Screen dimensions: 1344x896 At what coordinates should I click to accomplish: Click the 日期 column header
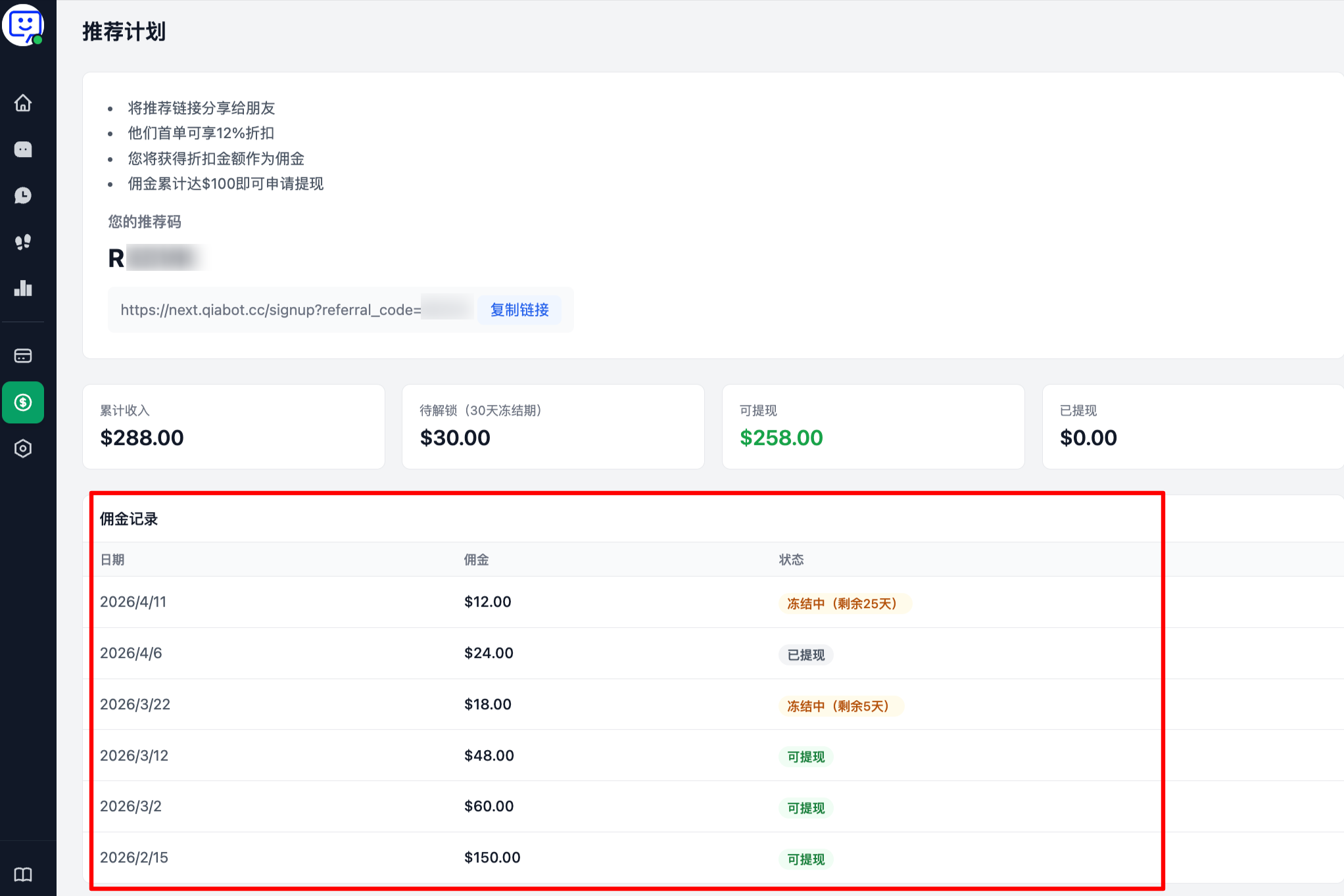point(112,559)
